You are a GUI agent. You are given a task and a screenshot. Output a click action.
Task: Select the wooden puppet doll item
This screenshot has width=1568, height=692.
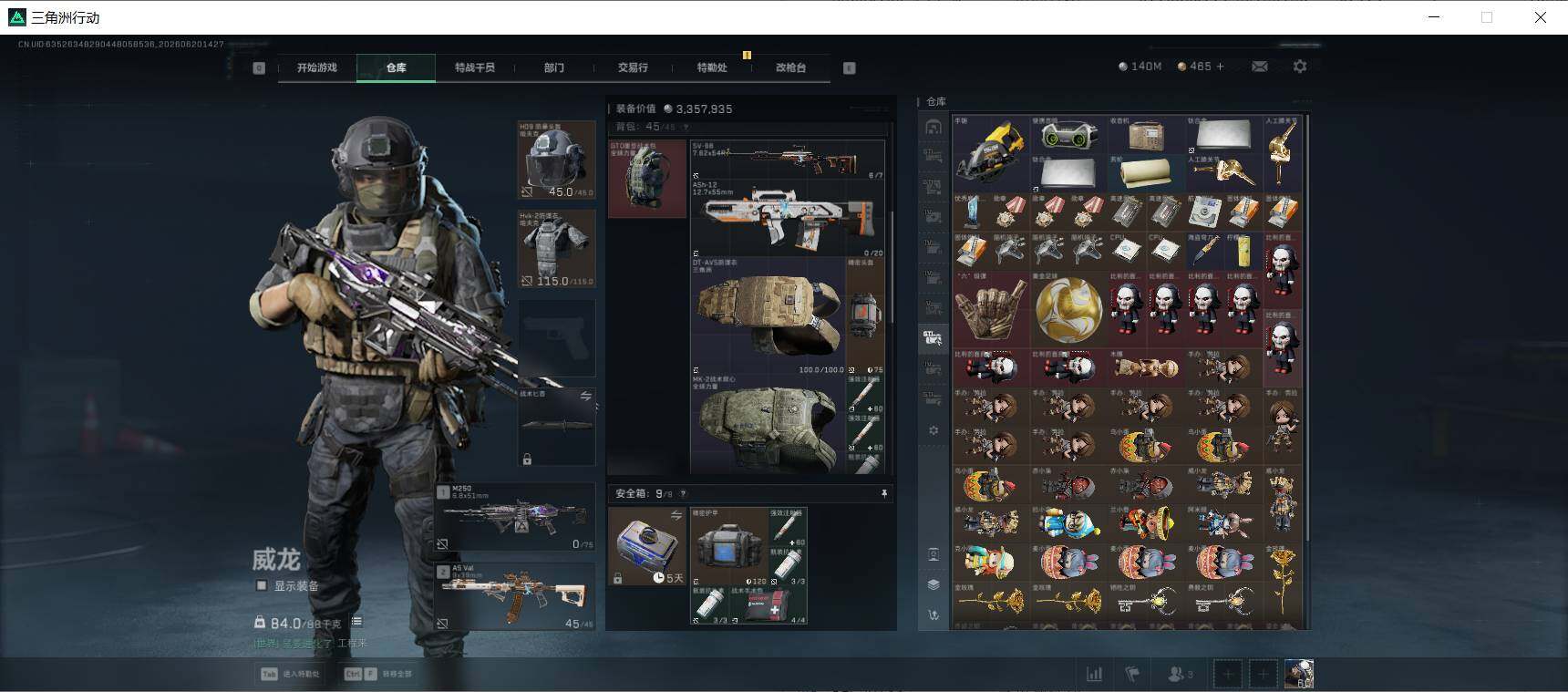pyautogui.click(x=1146, y=367)
